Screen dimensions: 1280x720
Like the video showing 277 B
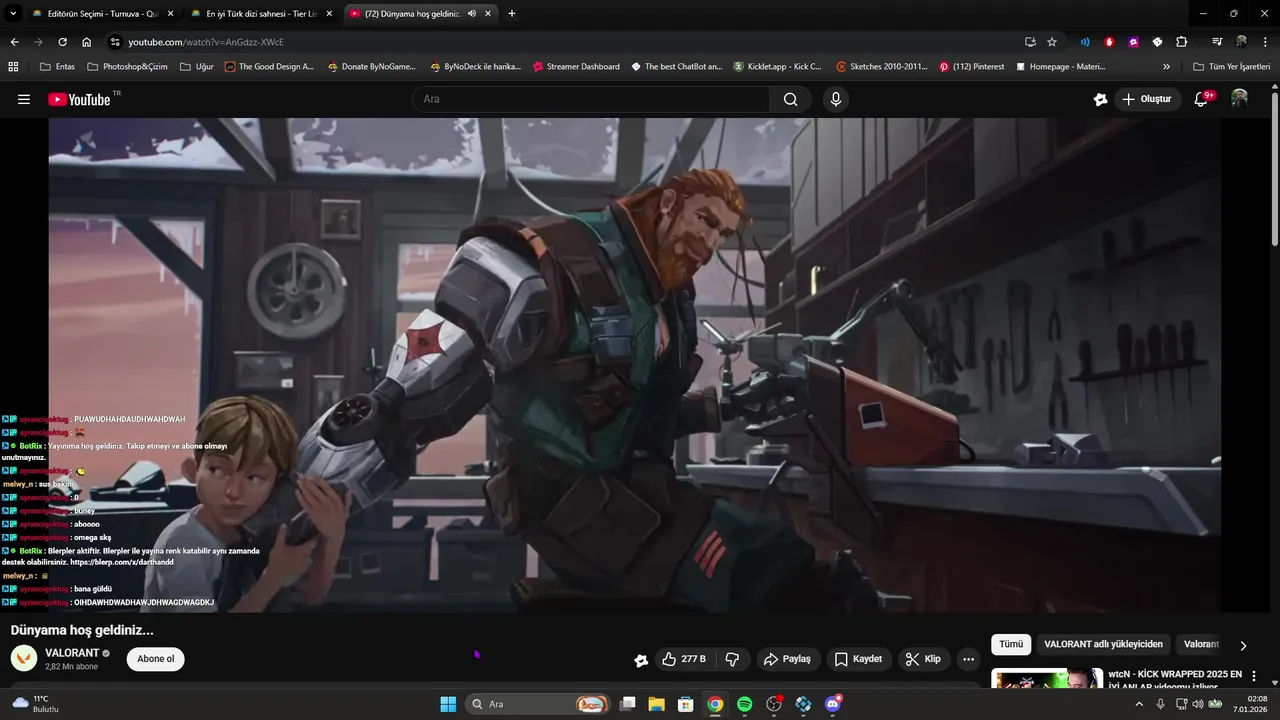pyautogui.click(x=683, y=659)
